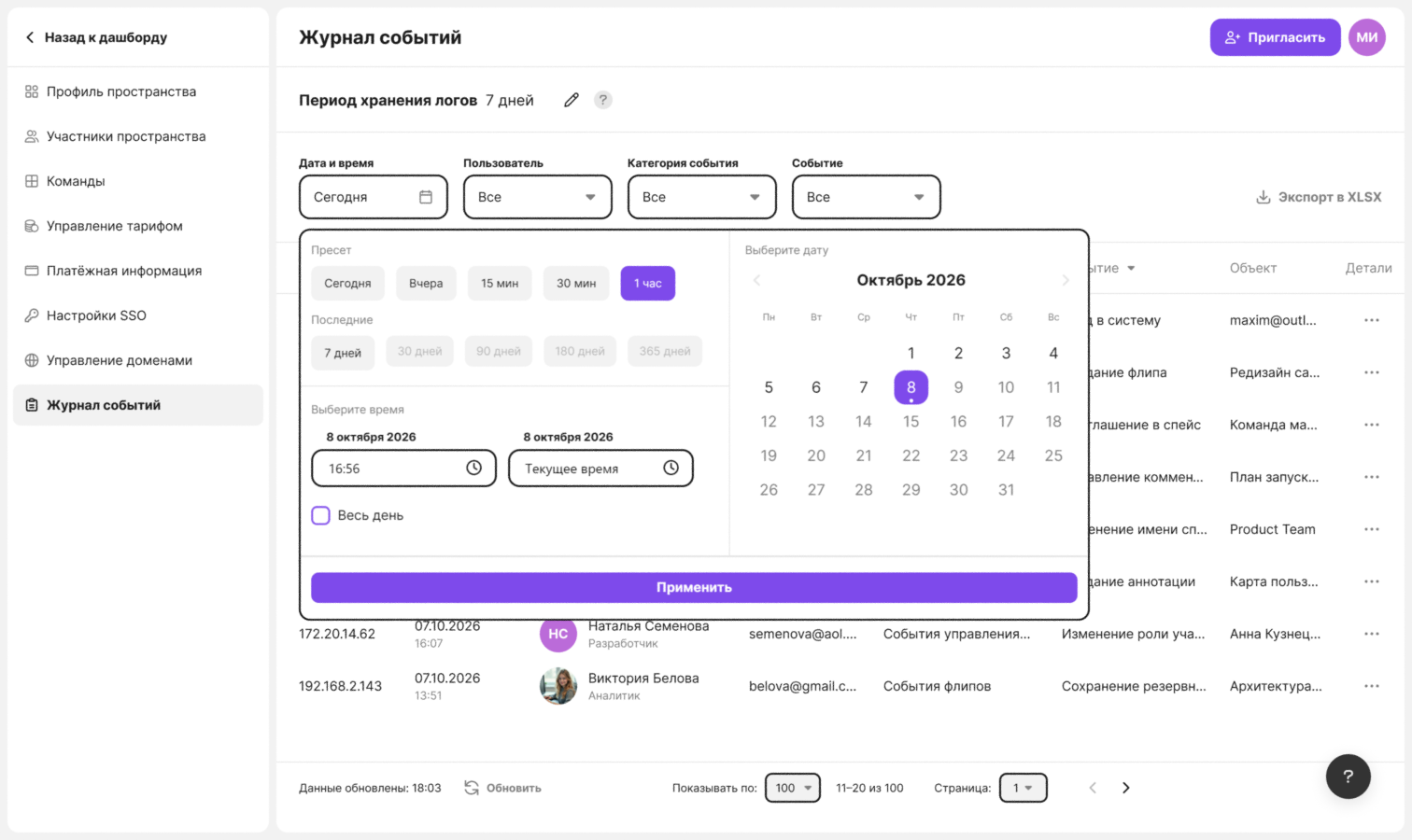Open the 'Событие' filter dropdown
Image resolution: width=1412 pixels, height=840 pixels.
pyautogui.click(x=867, y=197)
